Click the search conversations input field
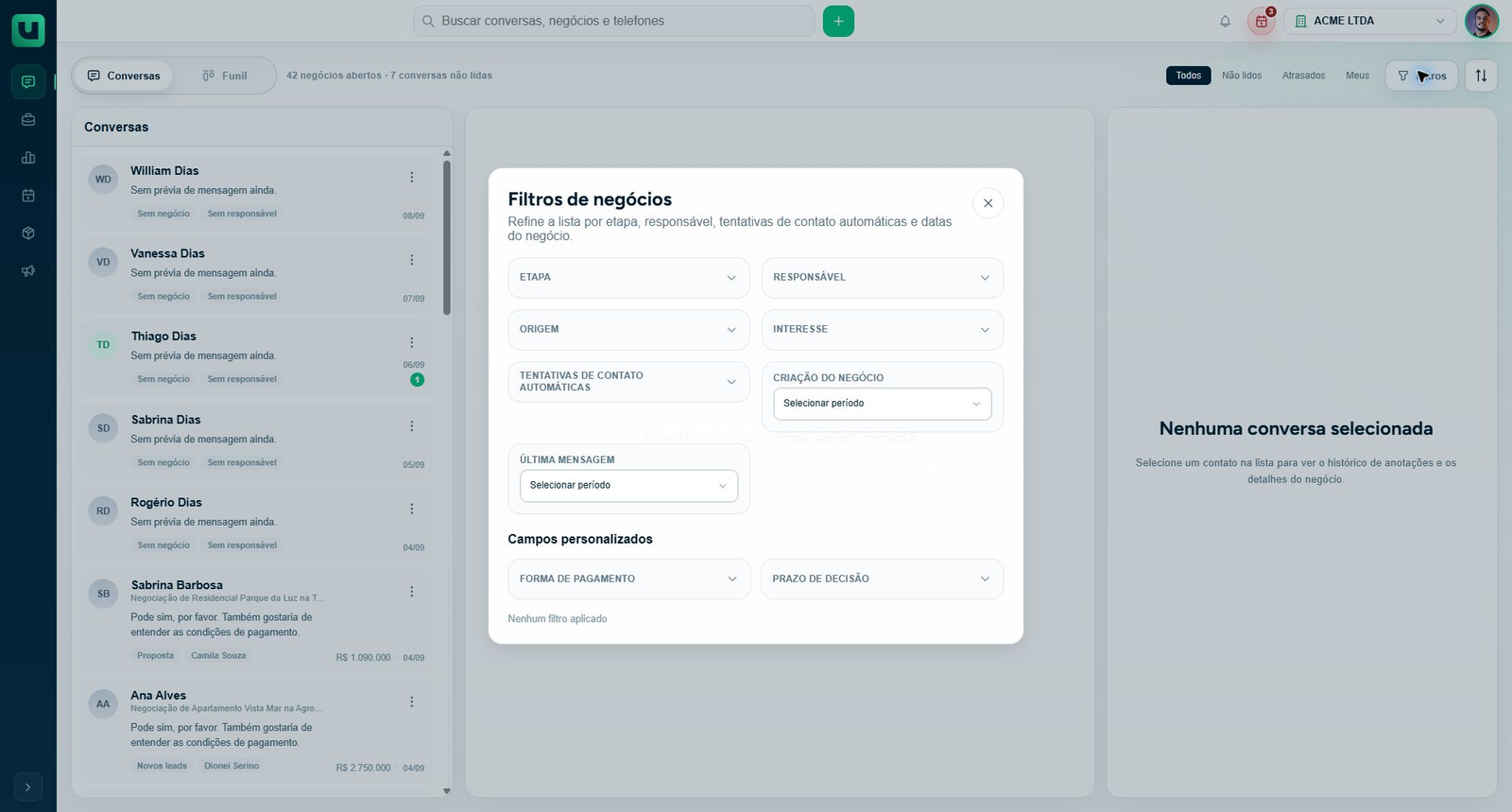The image size is (1512, 812). click(614, 21)
